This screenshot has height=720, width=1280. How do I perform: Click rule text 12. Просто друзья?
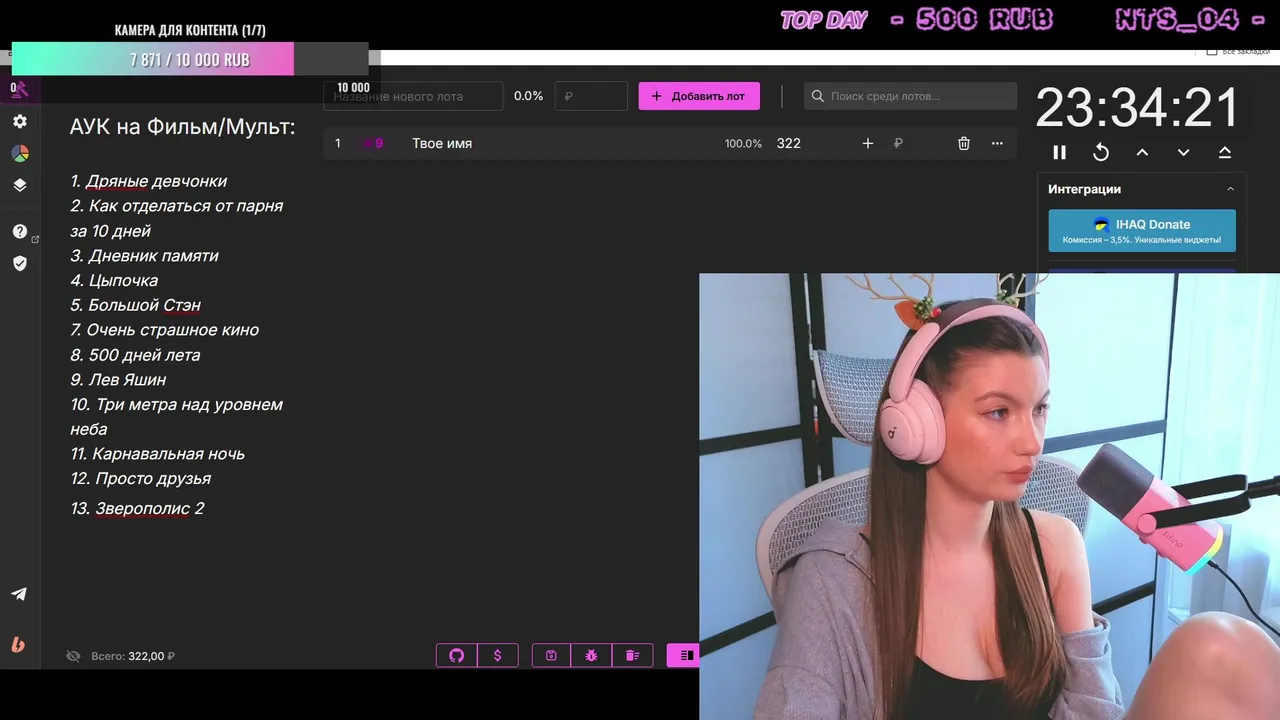point(140,478)
